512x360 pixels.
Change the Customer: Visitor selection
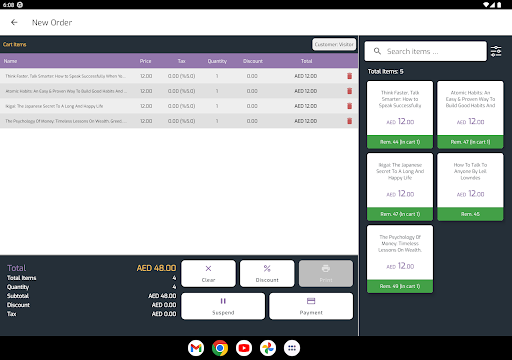334,44
